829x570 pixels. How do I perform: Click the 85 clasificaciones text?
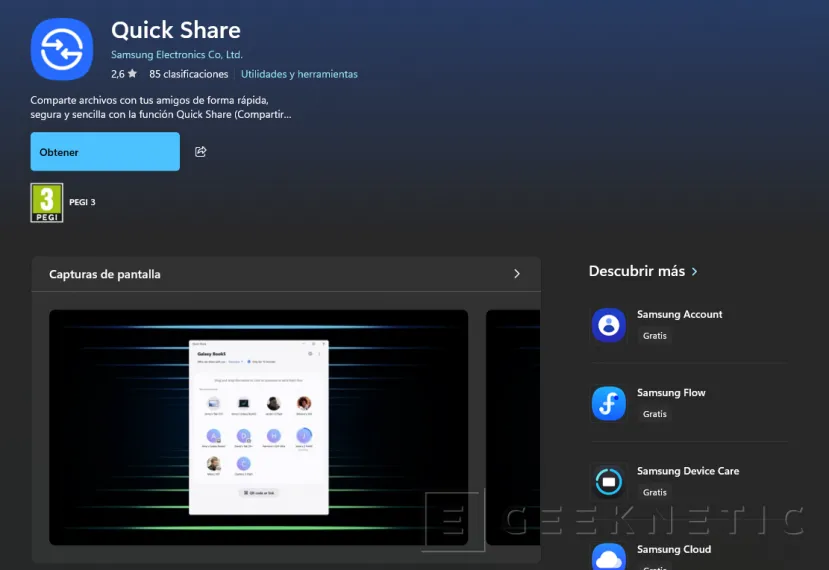[189, 74]
